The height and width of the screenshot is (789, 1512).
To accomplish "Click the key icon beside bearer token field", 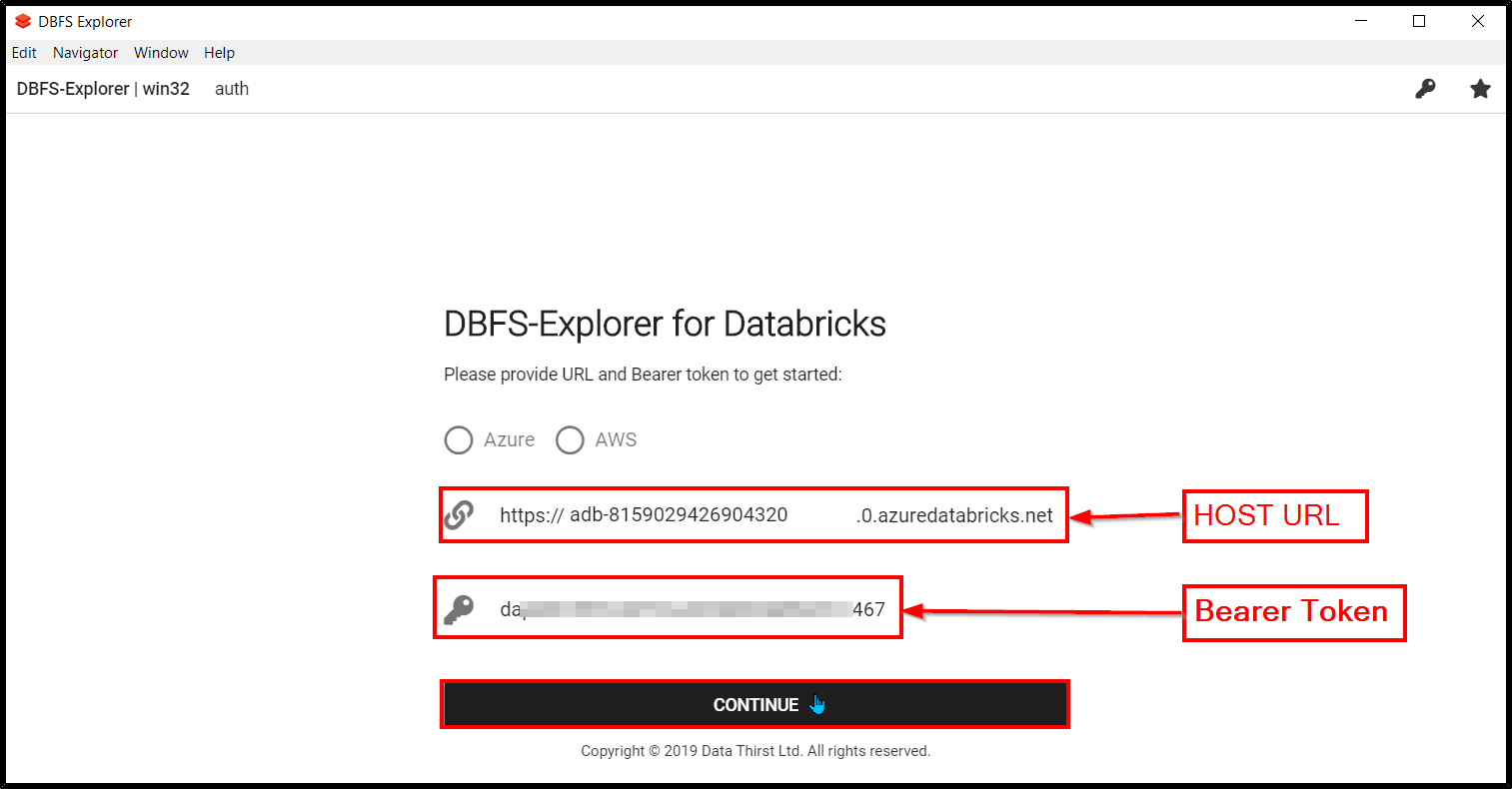I will 459,609.
